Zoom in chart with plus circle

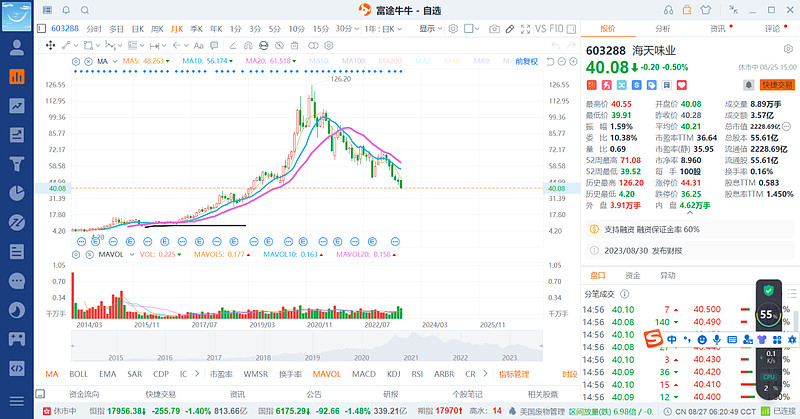573,62
